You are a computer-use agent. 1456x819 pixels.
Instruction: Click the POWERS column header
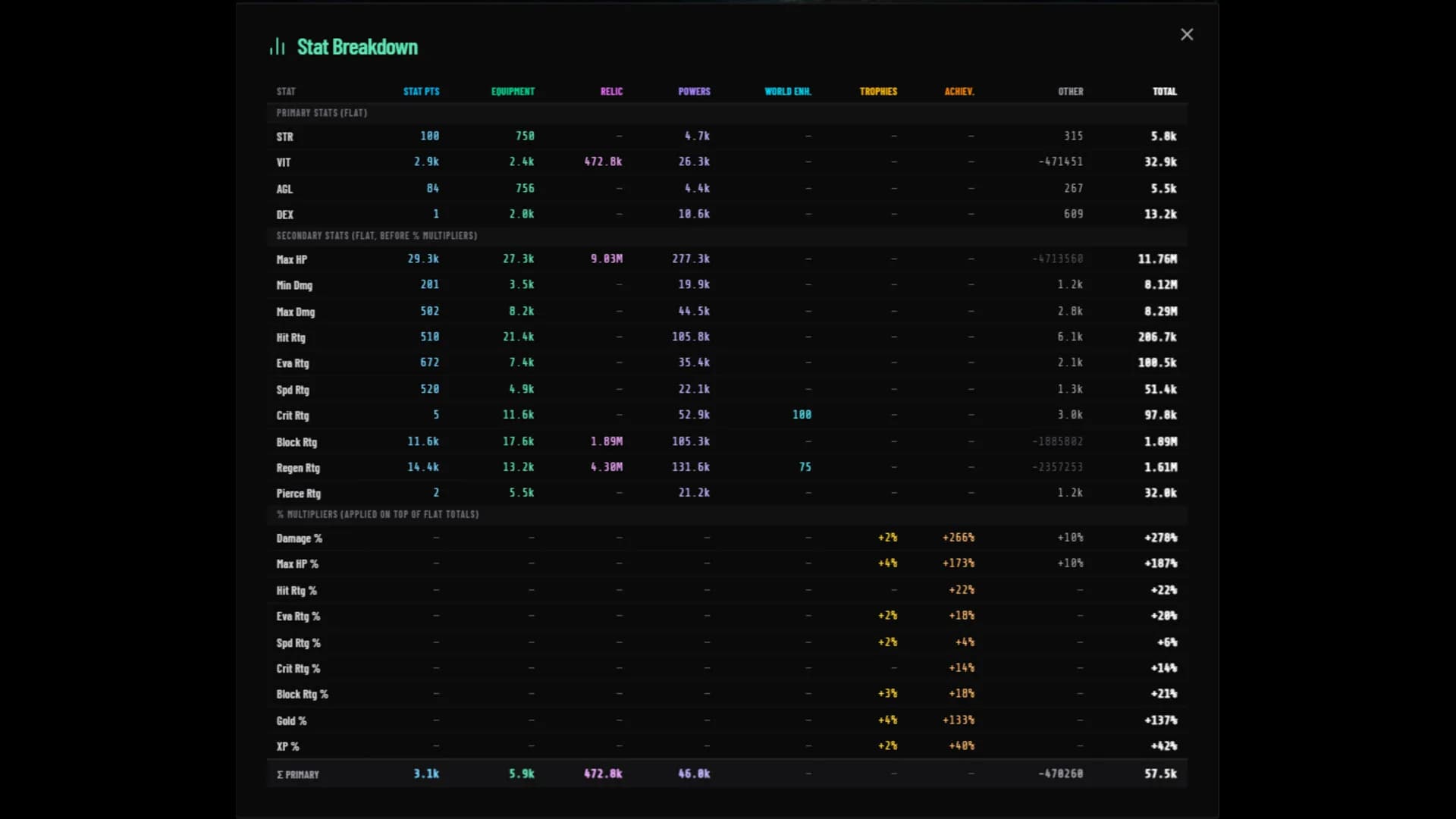pyautogui.click(x=694, y=91)
